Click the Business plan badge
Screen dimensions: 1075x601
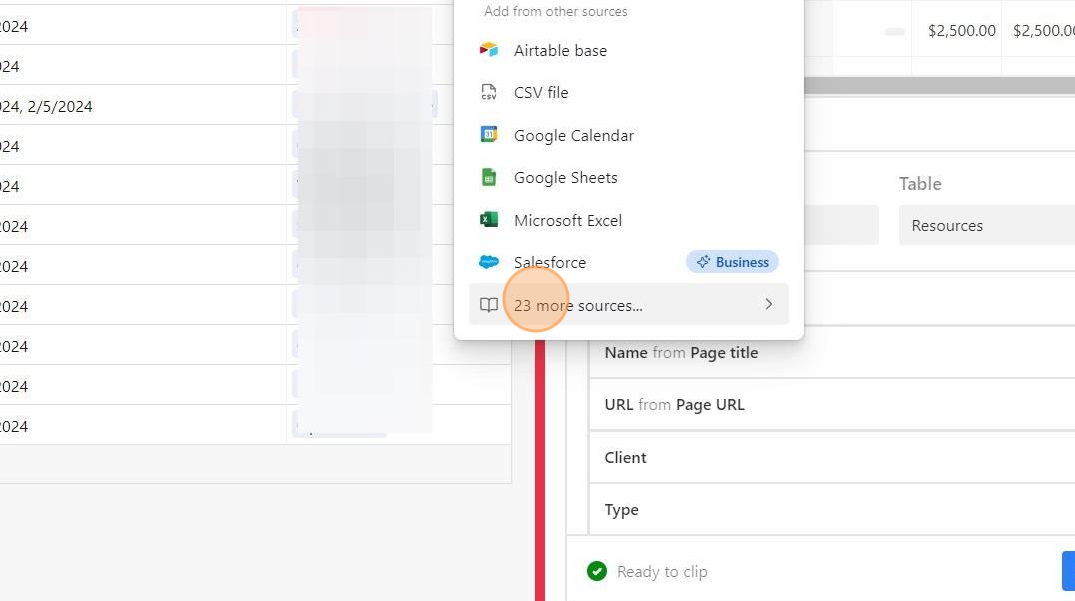pyautogui.click(x=732, y=262)
